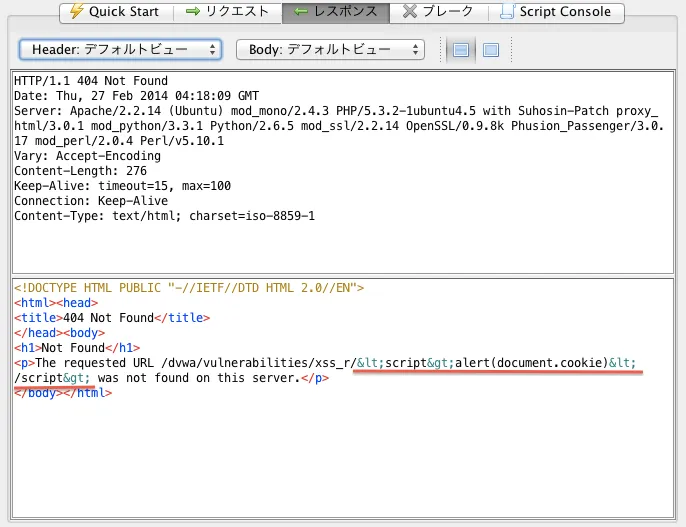Click the Quick Start lightning bolt icon

click(x=76, y=12)
